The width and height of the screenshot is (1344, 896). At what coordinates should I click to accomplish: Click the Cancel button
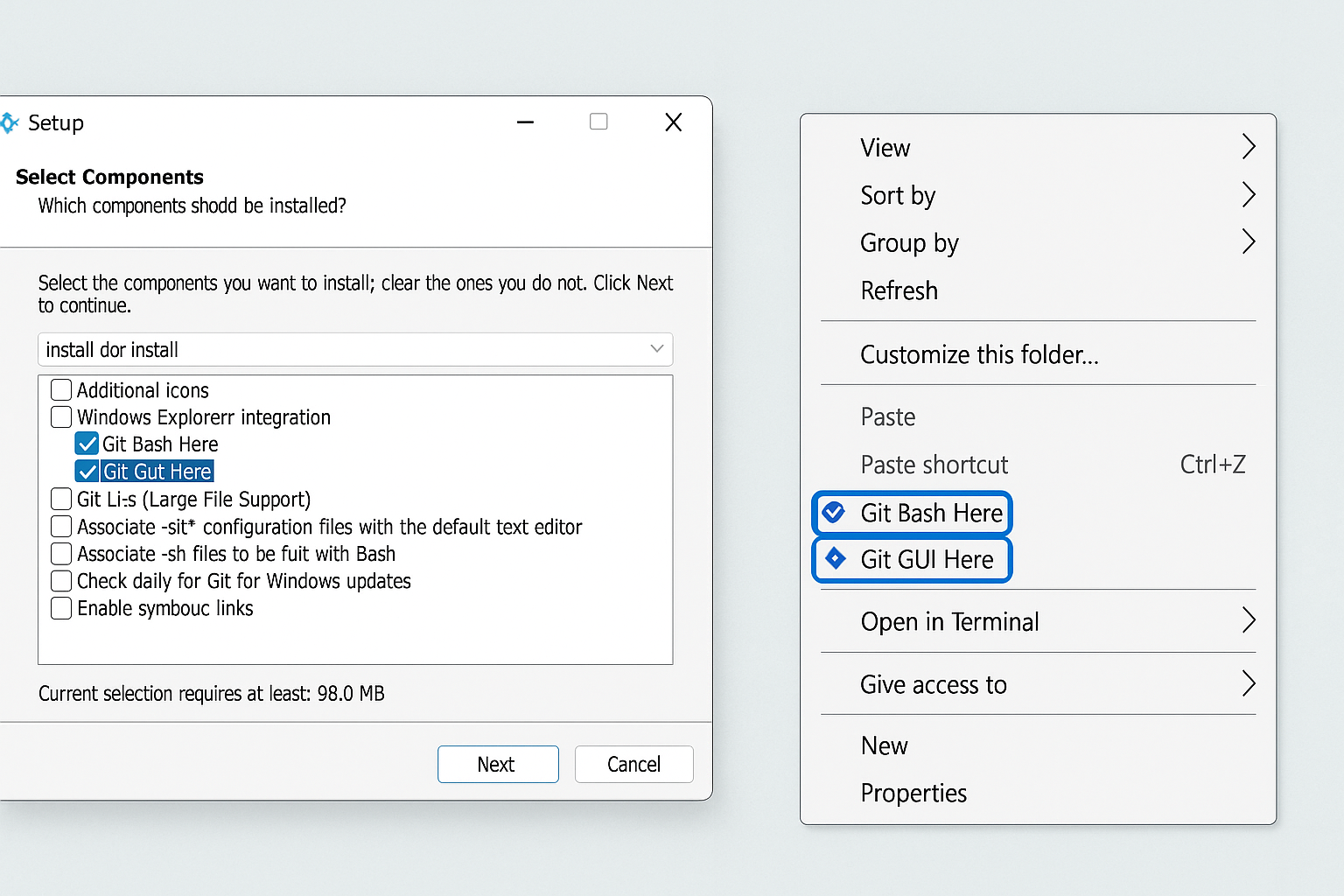[634, 764]
